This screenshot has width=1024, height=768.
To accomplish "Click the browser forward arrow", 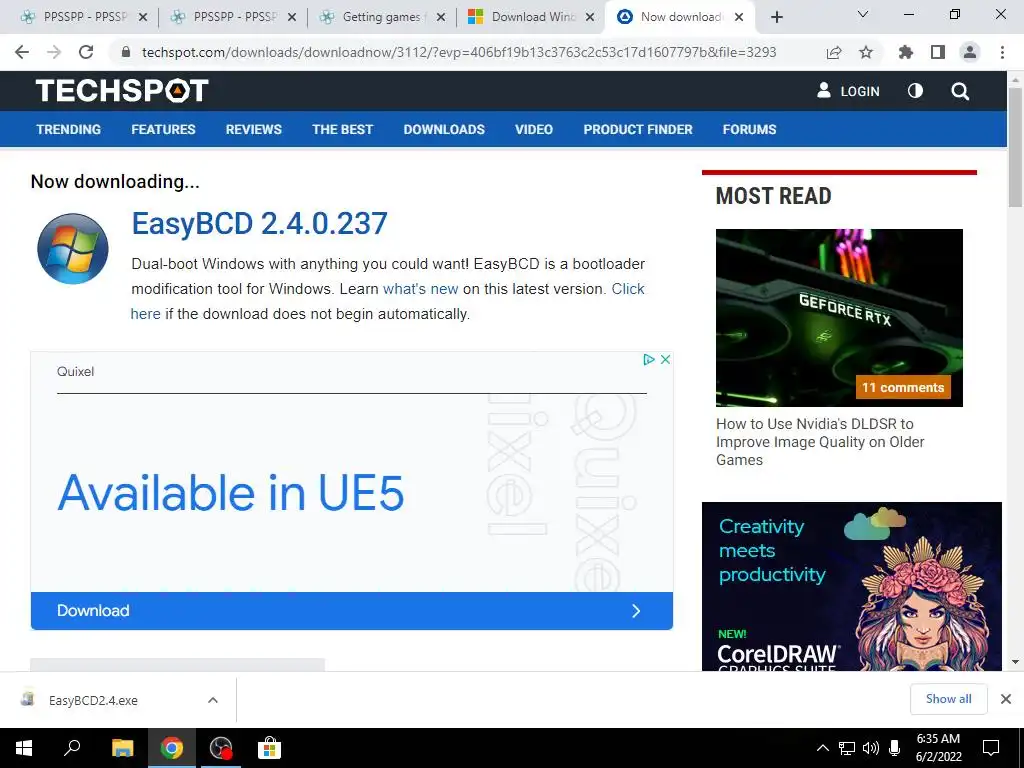I will [x=54, y=52].
